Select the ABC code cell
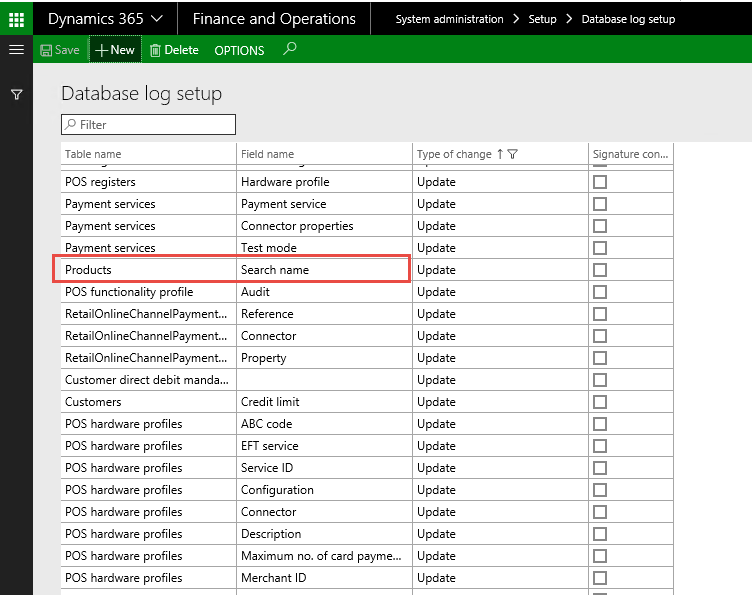The height and width of the screenshot is (595, 752). tap(324, 424)
